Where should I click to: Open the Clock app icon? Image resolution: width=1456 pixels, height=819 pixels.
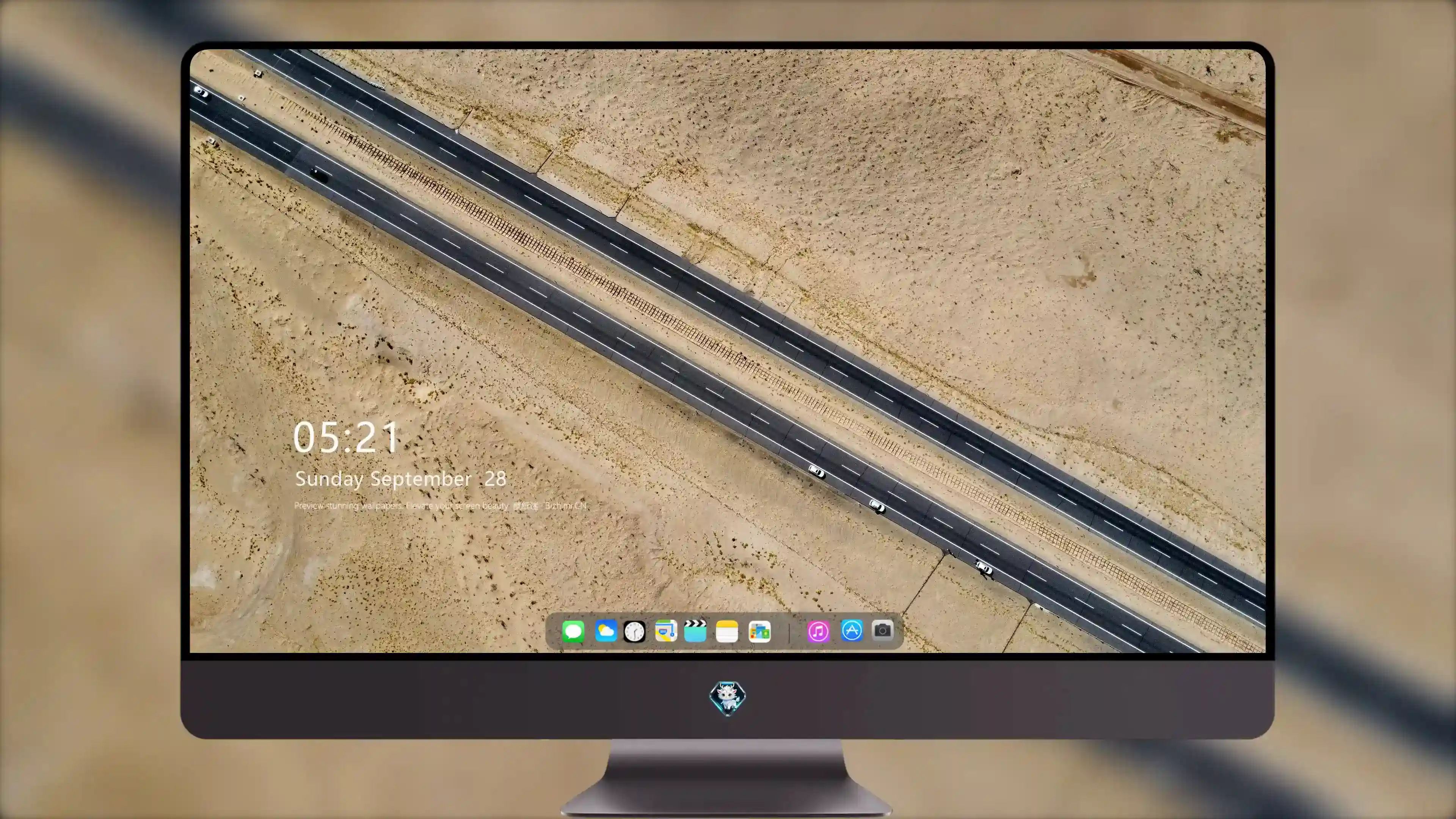[634, 631]
